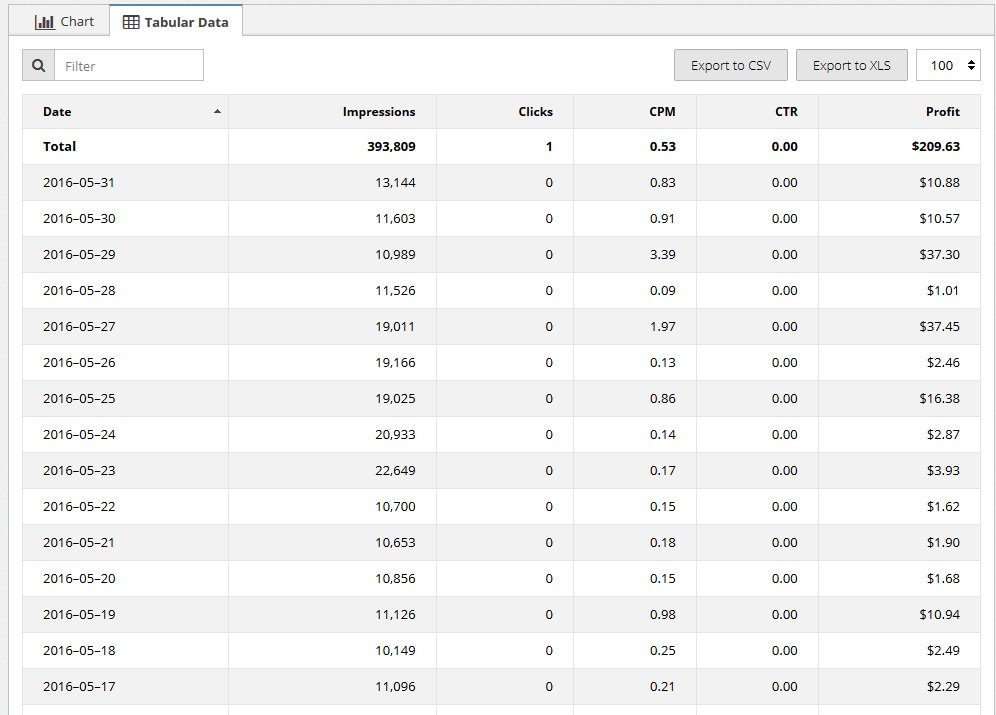
Task: Click profit value $37.30
Action: (x=939, y=255)
